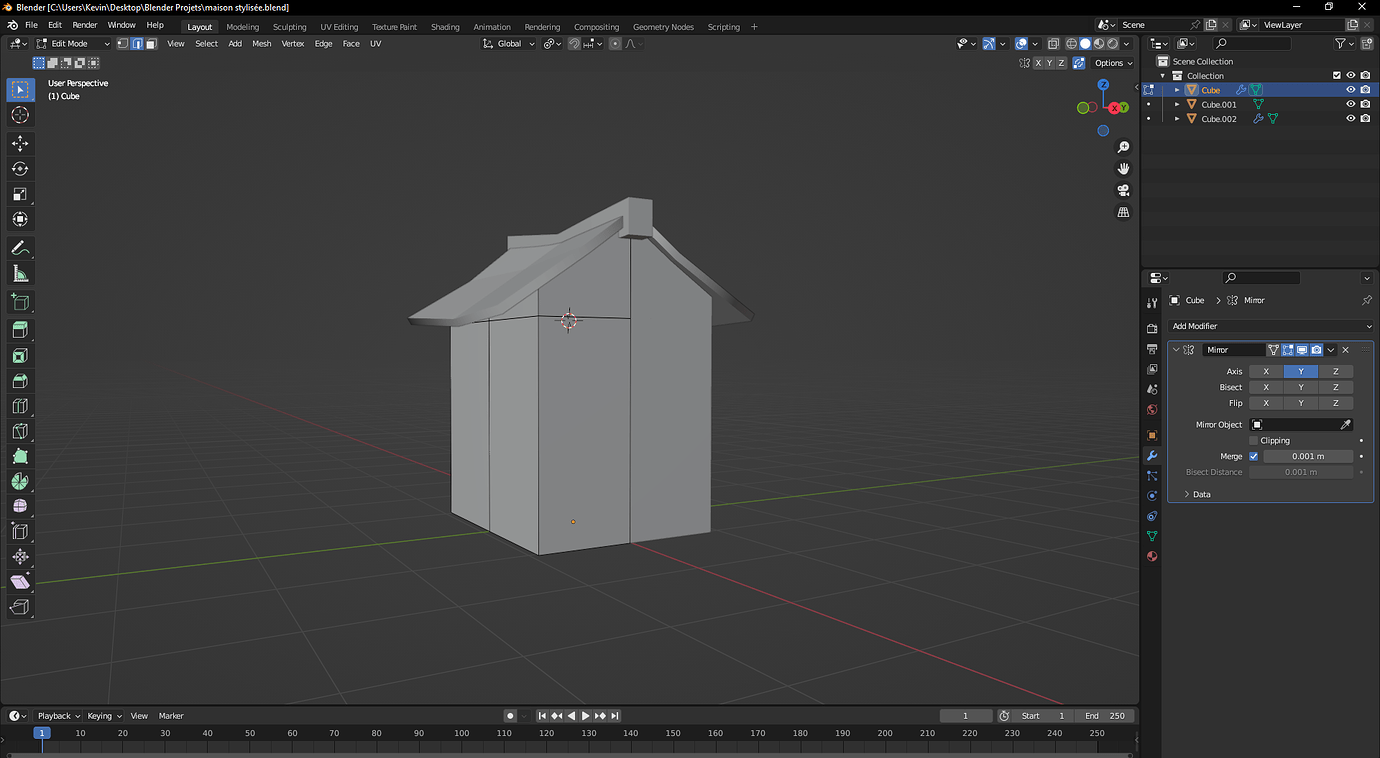The width and height of the screenshot is (1380, 758).
Task: Choose the Measure tool
Action: pos(20,273)
